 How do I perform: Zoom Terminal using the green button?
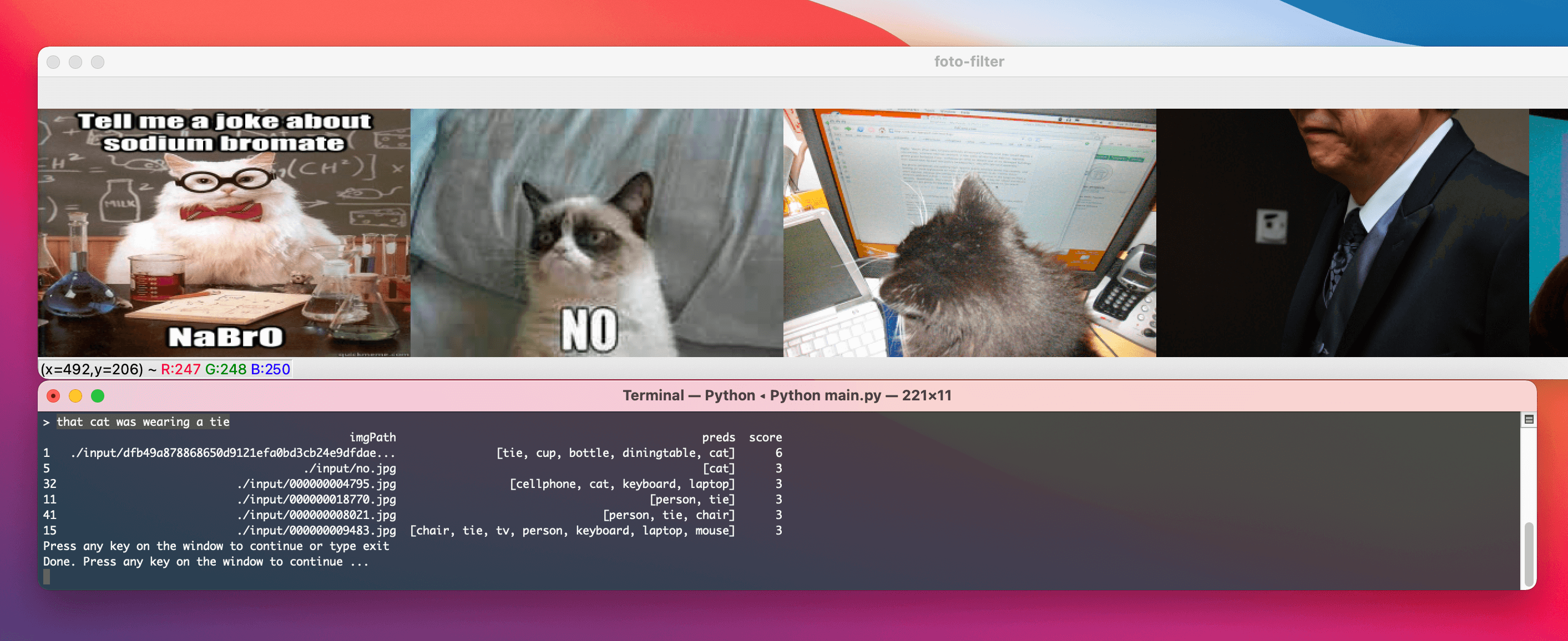[98, 396]
